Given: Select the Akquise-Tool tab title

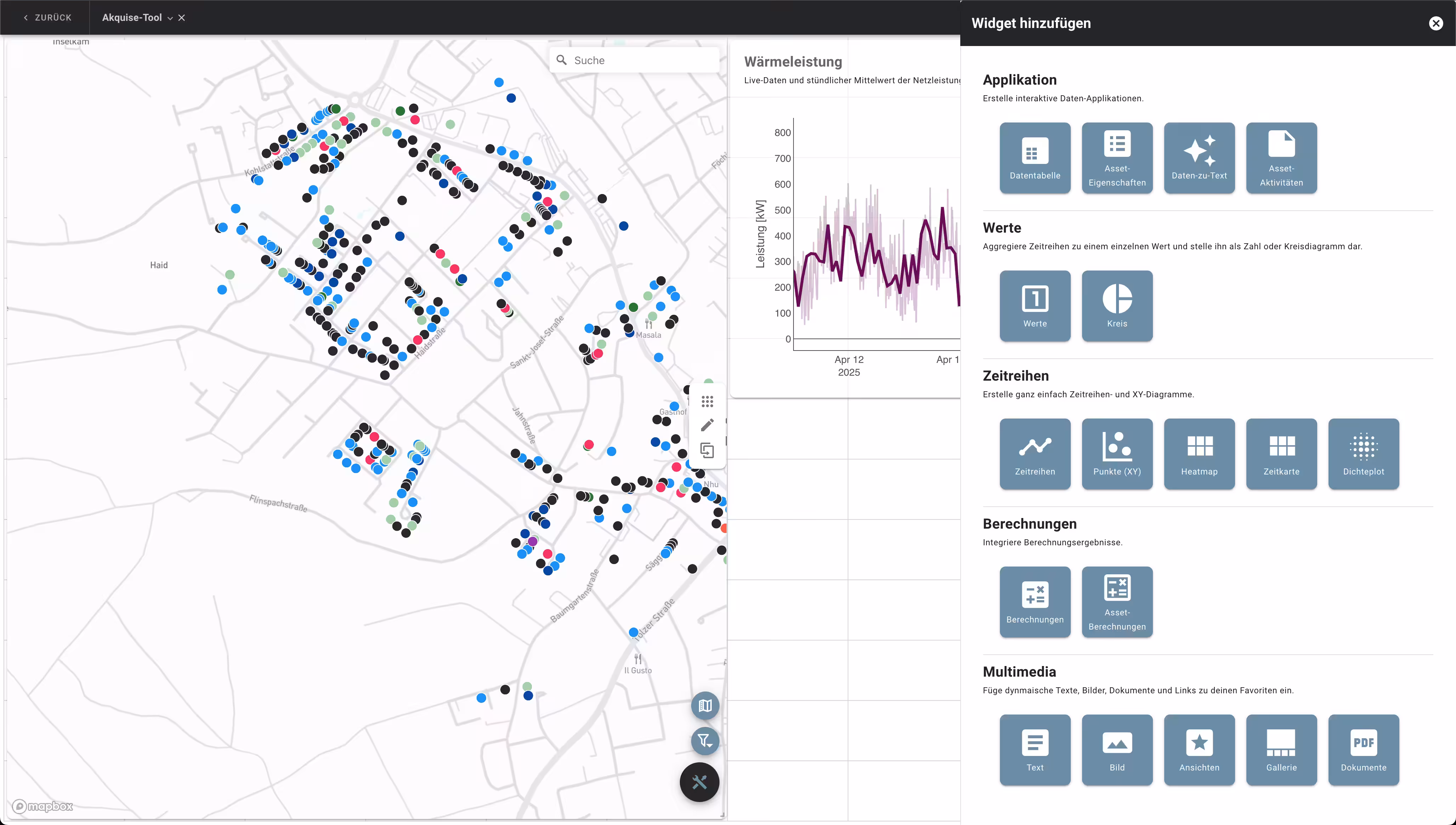Looking at the screenshot, I should click(x=132, y=18).
